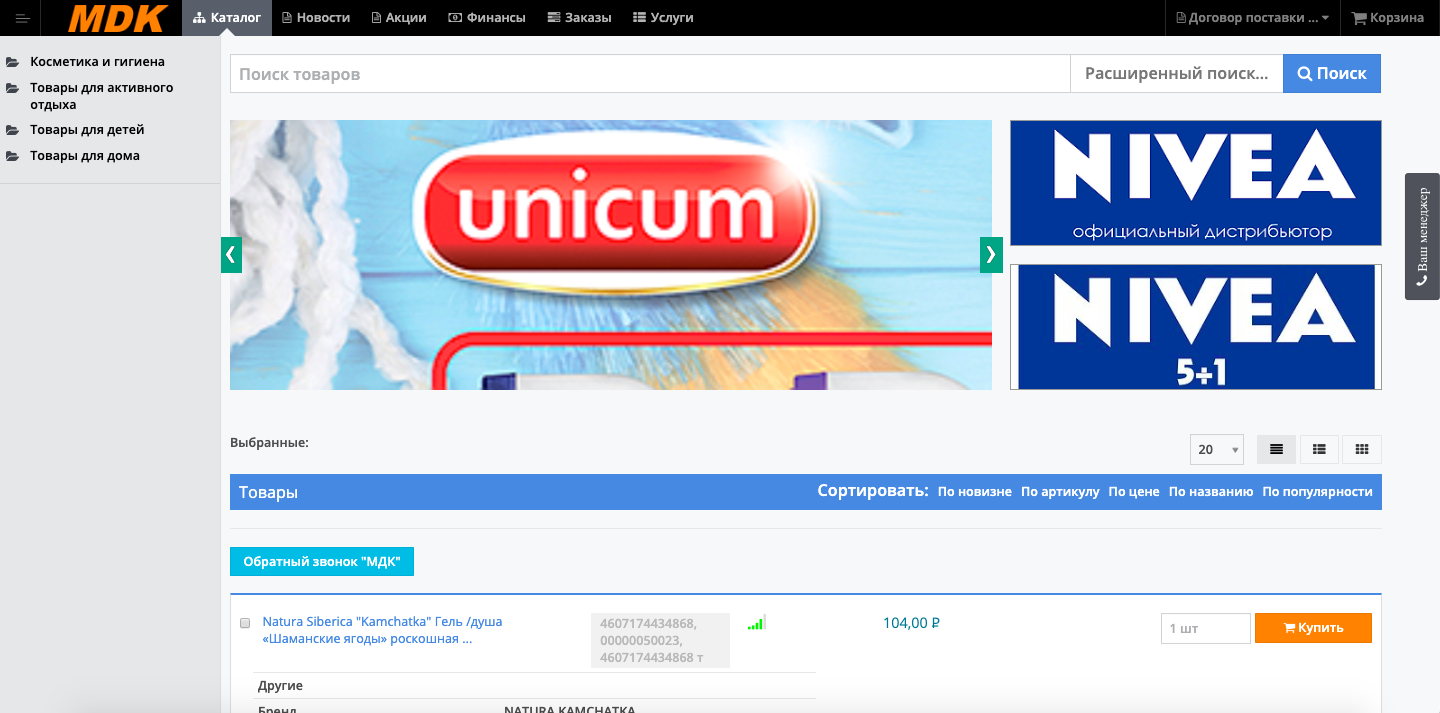Image resolution: width=1440 pixels, height=713 pixels.
Task: Open the items-per-page dropdown showing 20
Action: pos(1216,450)
